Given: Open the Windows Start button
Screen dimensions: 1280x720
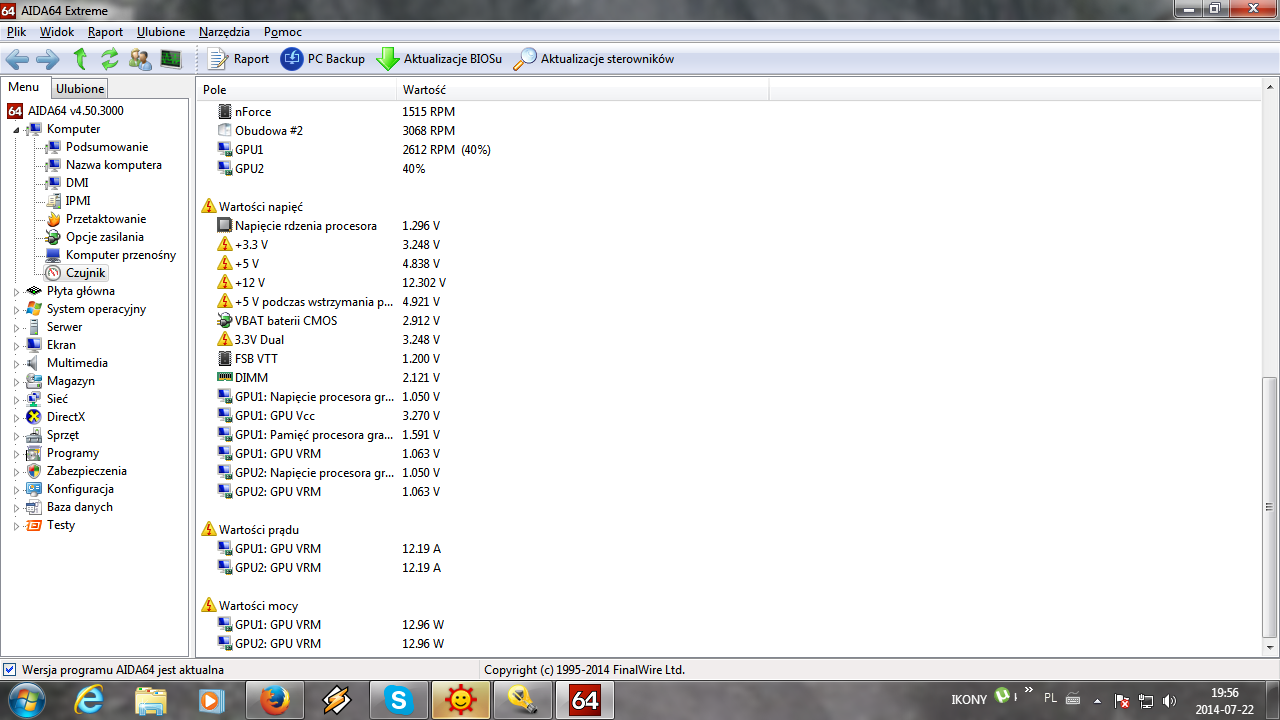Looking at the screenshot, I should [x=26, y=700].
